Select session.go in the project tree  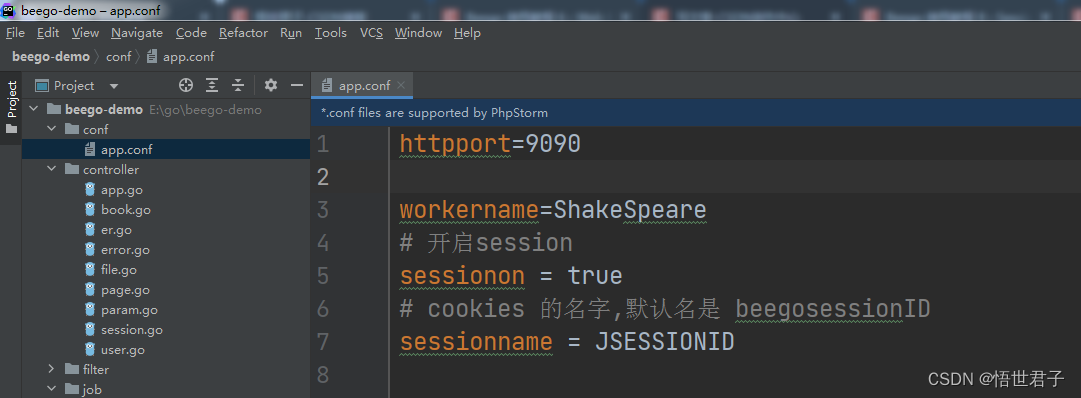point(166,330)
